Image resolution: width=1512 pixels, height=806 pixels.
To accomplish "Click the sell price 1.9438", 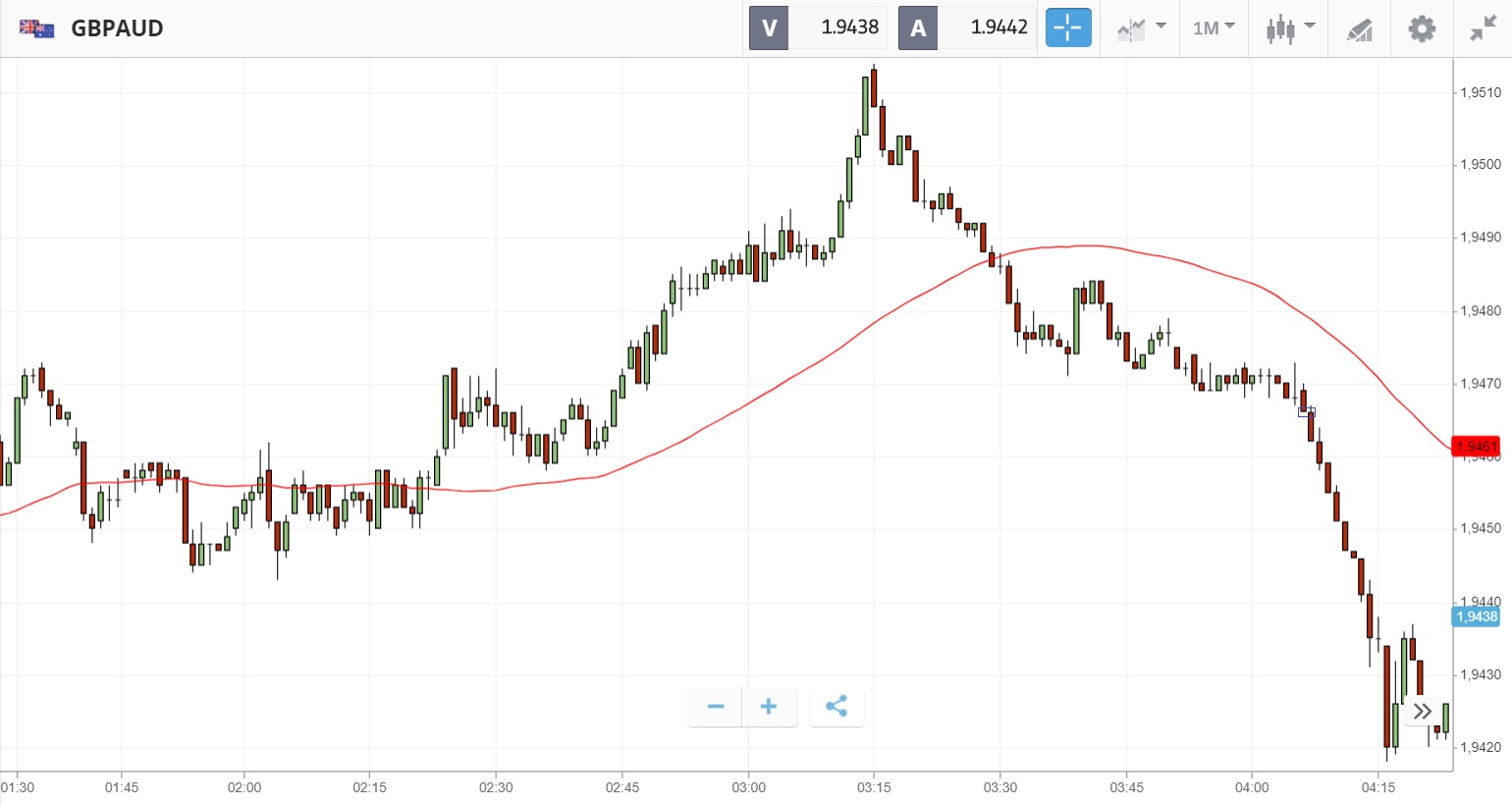I will [849, 28].
